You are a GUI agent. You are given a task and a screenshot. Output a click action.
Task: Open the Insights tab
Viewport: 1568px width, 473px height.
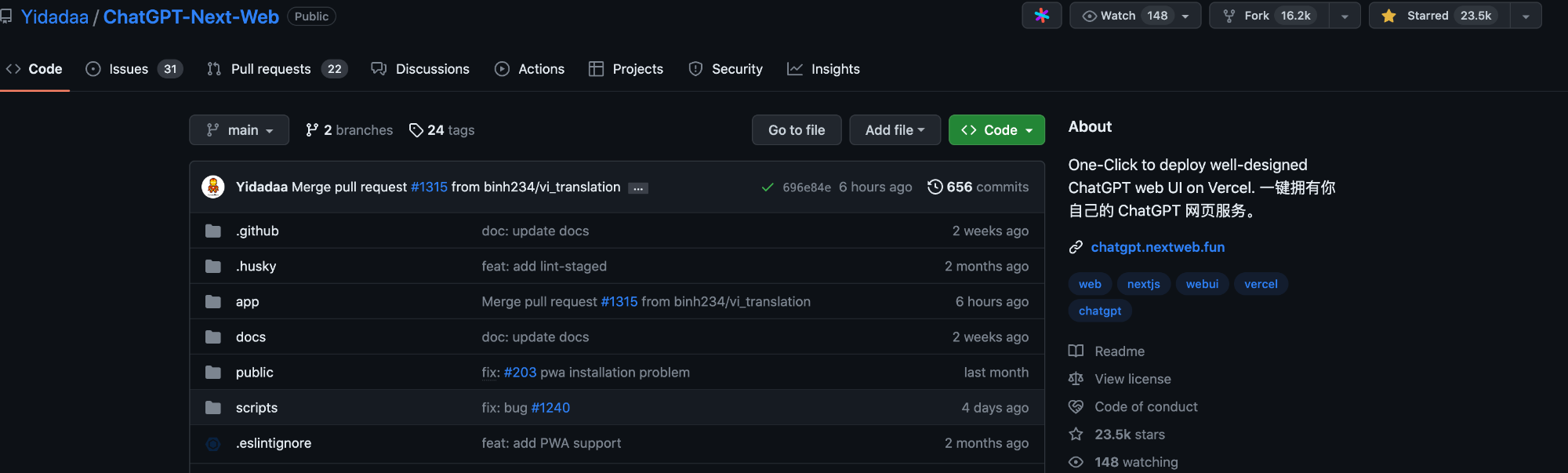(x=823, y=69)
